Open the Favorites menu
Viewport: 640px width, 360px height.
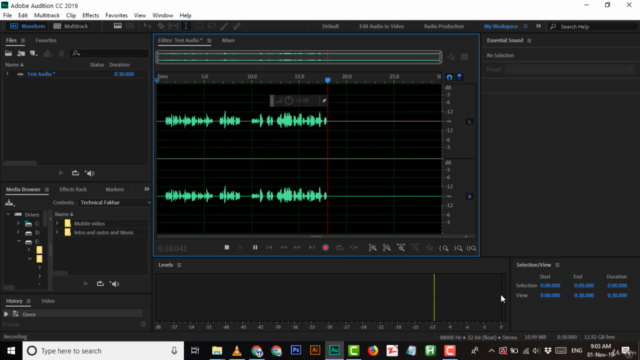click(116, 16)
